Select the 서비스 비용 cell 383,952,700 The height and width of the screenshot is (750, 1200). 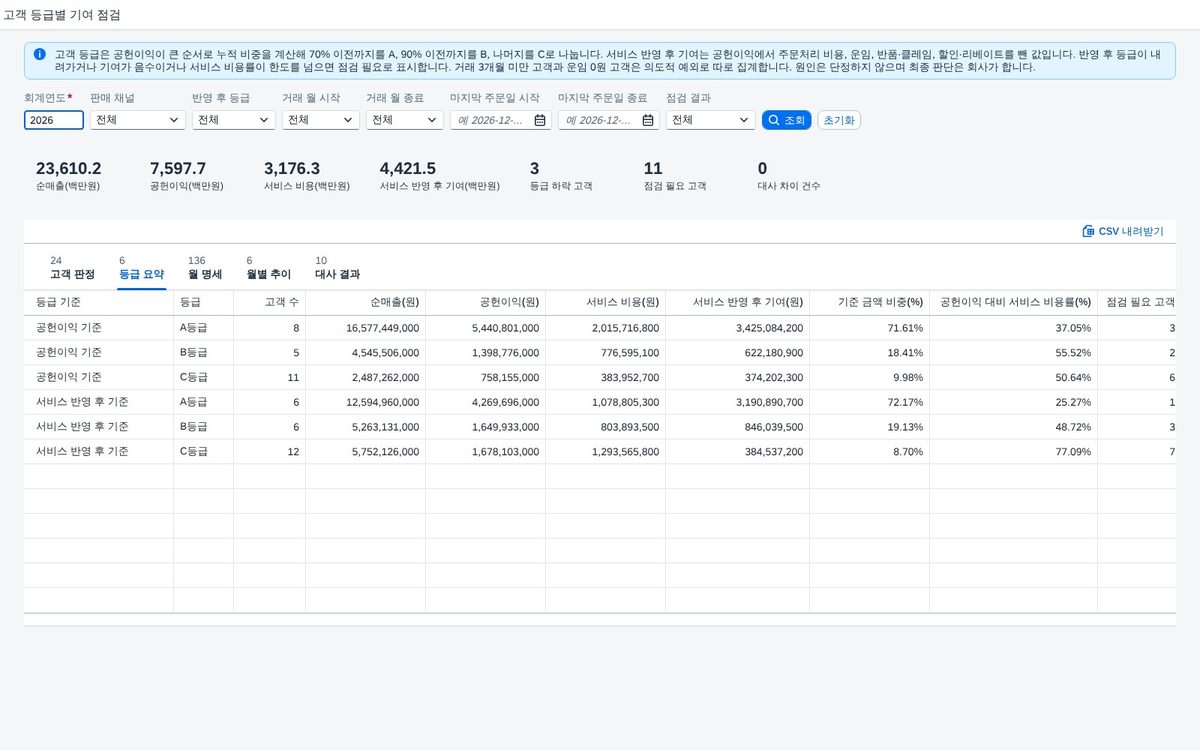pos(629,378)
